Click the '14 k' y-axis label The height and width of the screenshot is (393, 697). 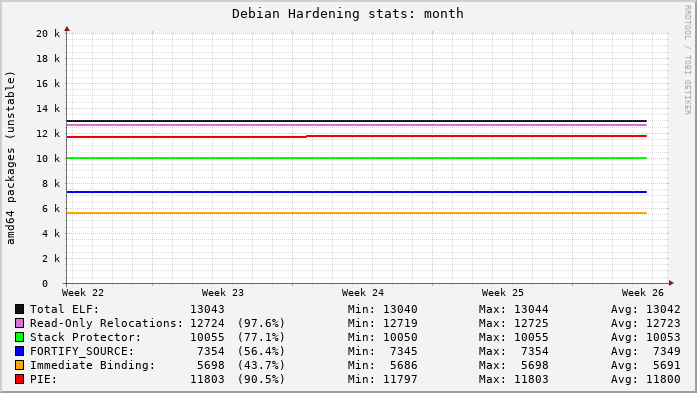pos(48,108)
